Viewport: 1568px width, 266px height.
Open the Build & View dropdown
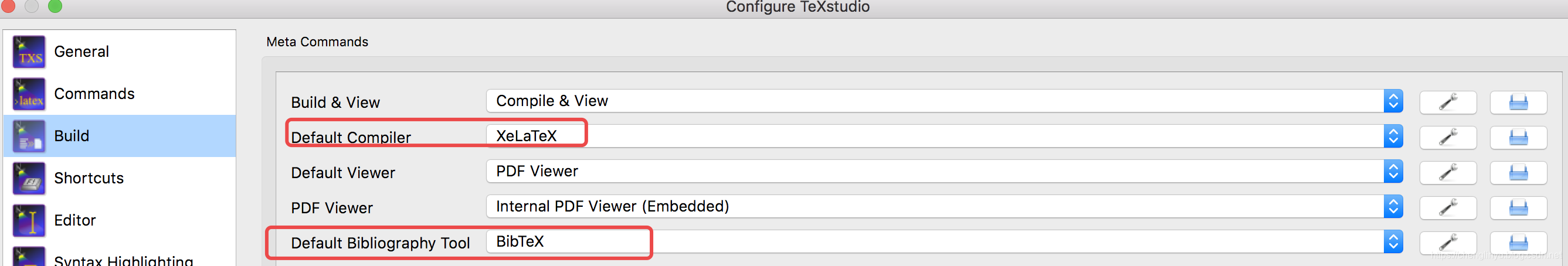[945, 101]
